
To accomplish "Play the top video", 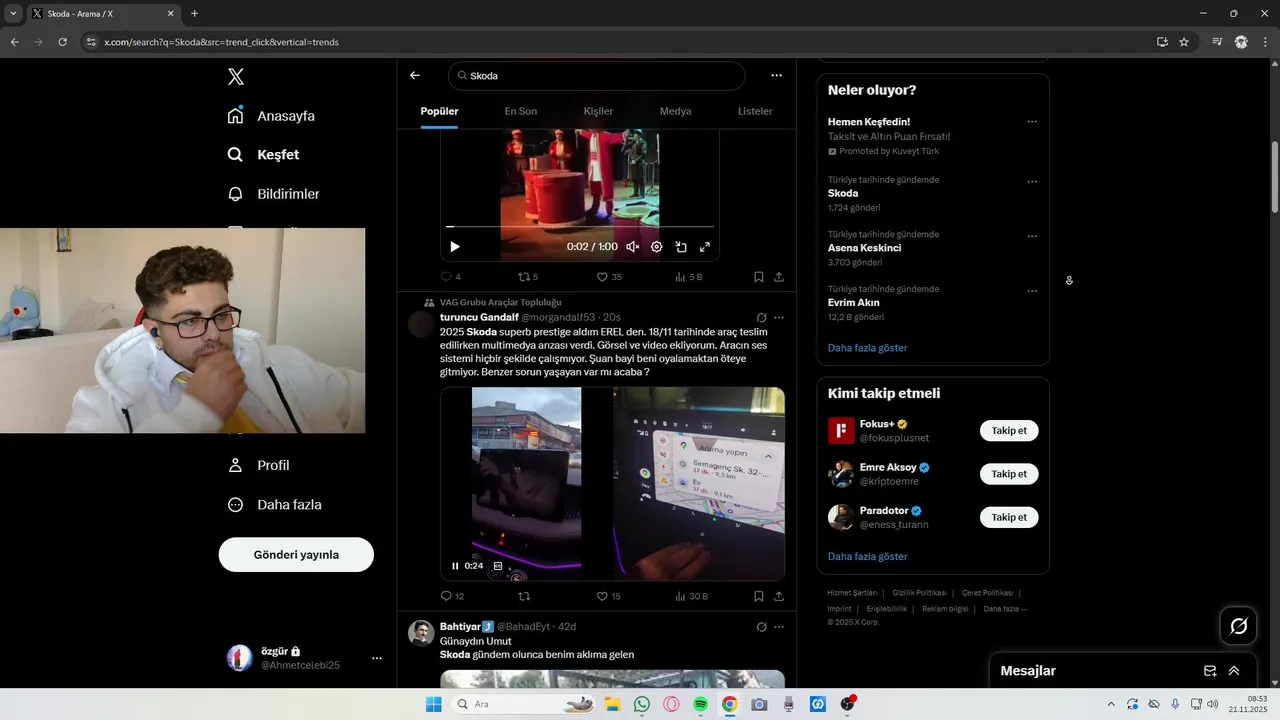I will pyautogui.click(x=455, y=246).
